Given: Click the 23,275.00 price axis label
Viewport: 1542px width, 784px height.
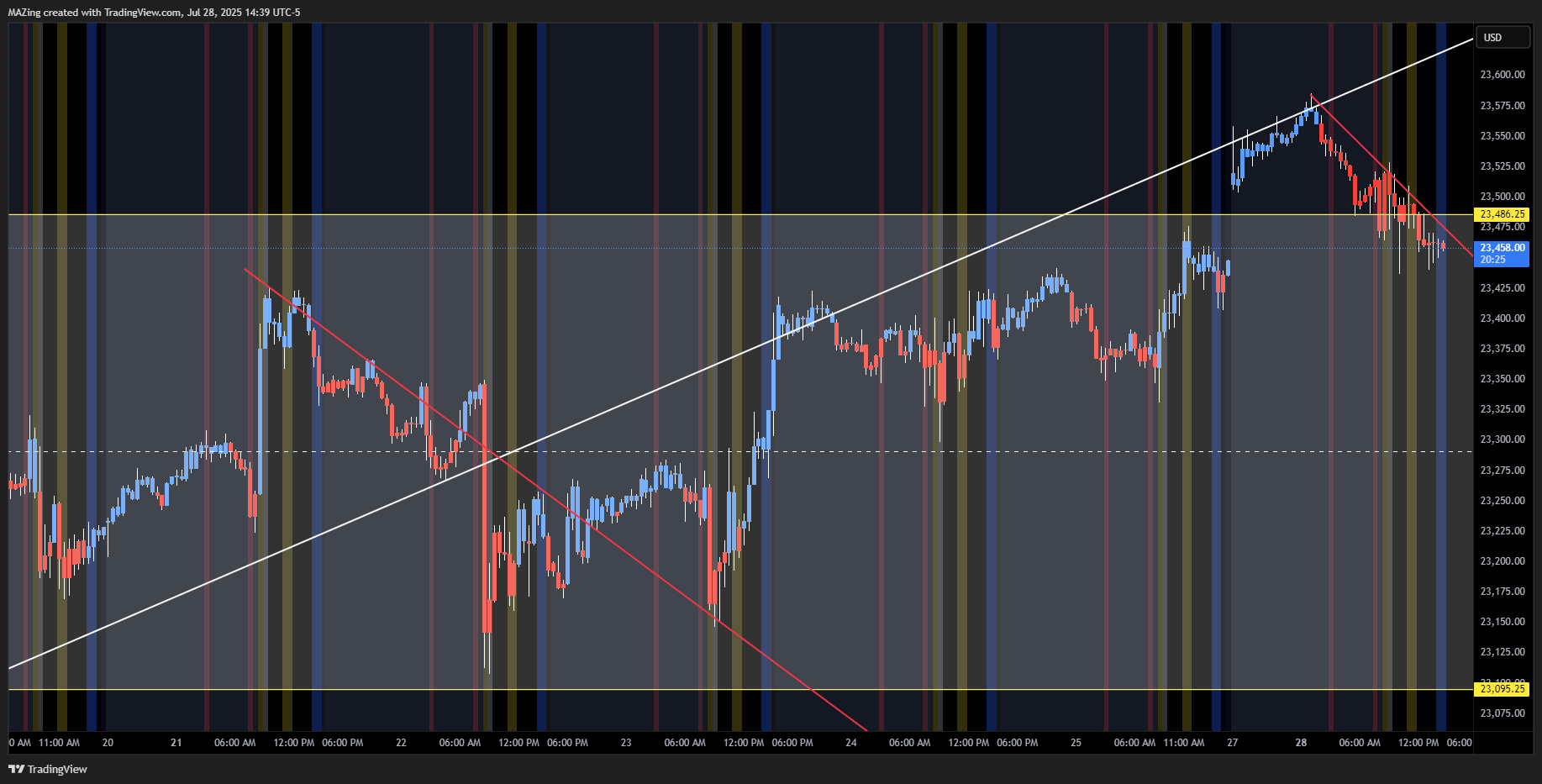Looking at the screenshot, I should click(x=1503, y=471).
